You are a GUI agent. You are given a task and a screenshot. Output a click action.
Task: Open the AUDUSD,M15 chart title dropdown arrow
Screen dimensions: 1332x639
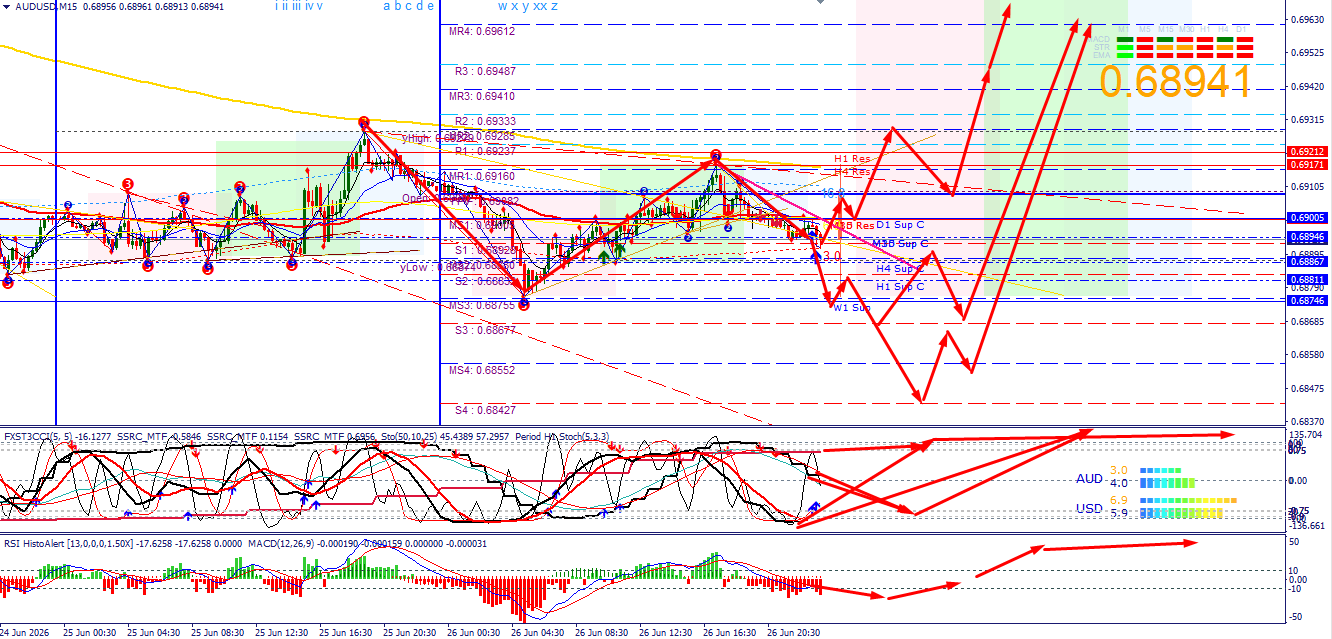(6, 7)
